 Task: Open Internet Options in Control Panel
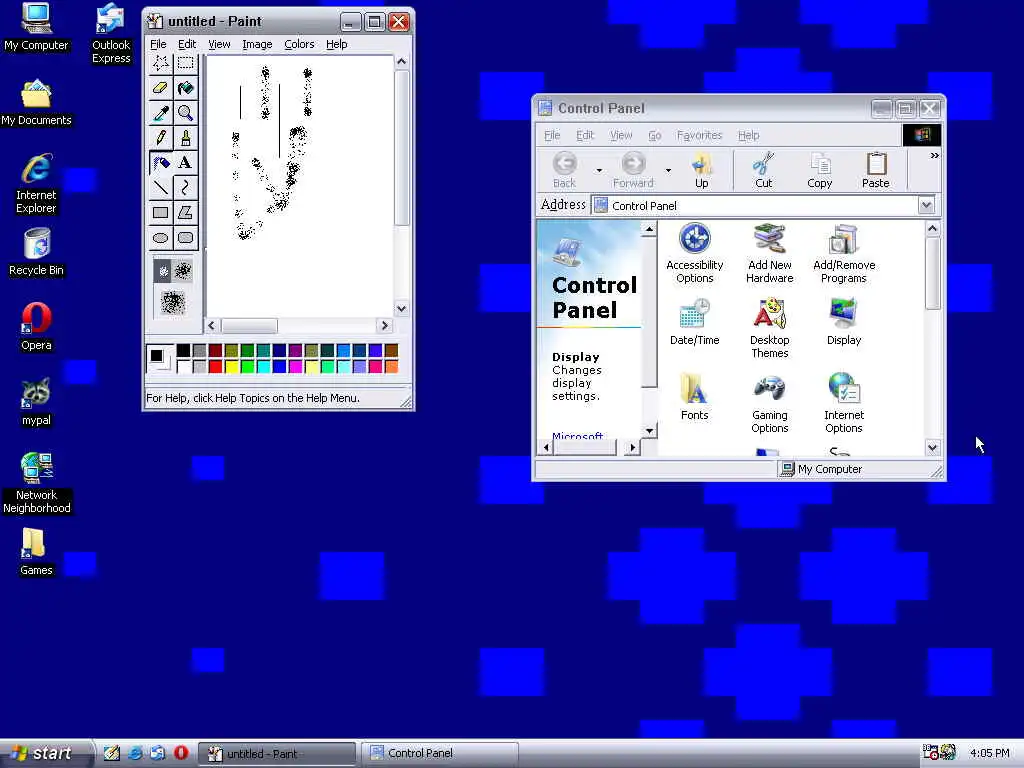tap(844, 404)
